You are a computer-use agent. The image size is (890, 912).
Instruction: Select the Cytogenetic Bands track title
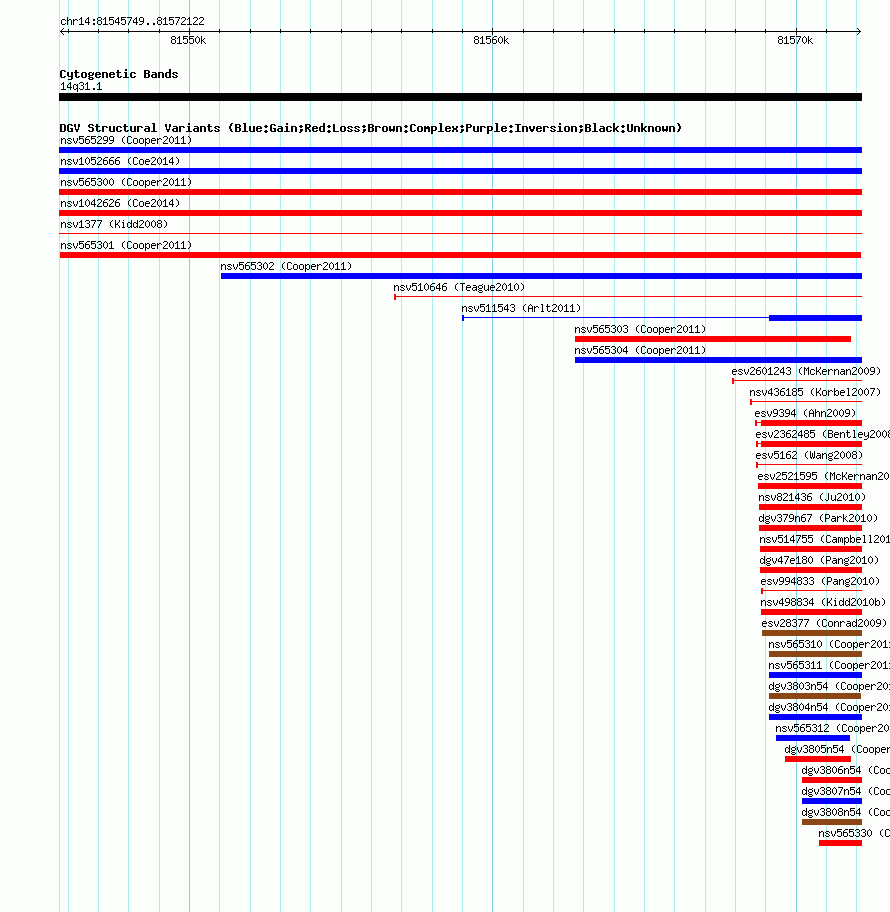point(119,74)
